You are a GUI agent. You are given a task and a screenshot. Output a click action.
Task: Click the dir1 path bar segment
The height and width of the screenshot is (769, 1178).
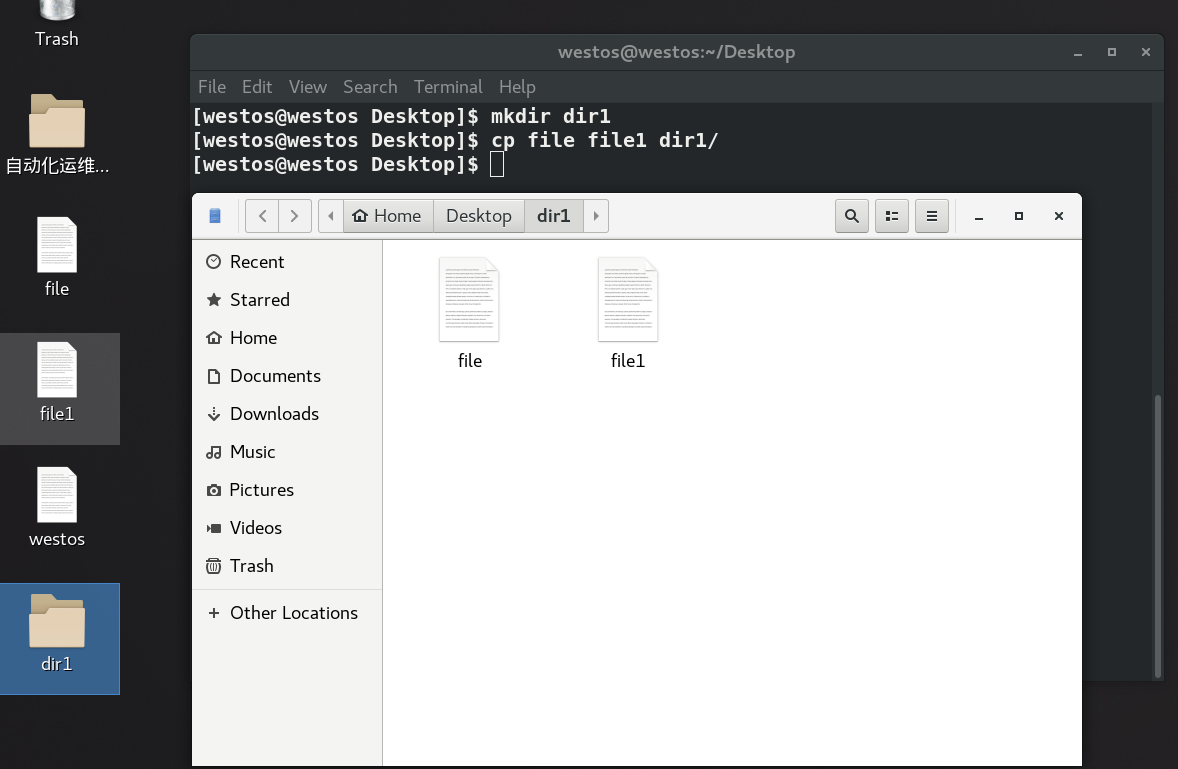click(554, 216)
